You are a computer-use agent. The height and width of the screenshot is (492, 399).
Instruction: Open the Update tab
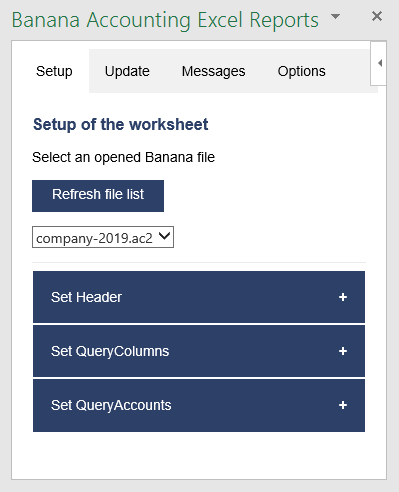pyautogui.click(x=127, y=71)
